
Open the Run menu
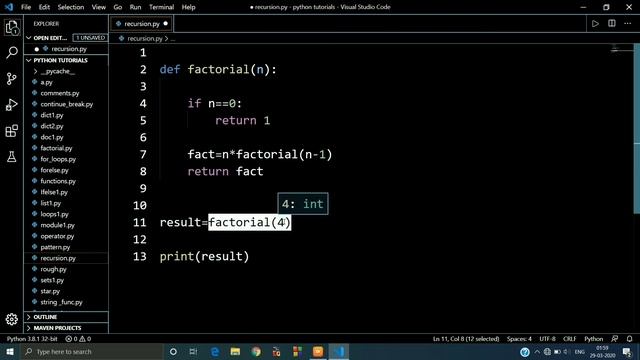point(135,7)
